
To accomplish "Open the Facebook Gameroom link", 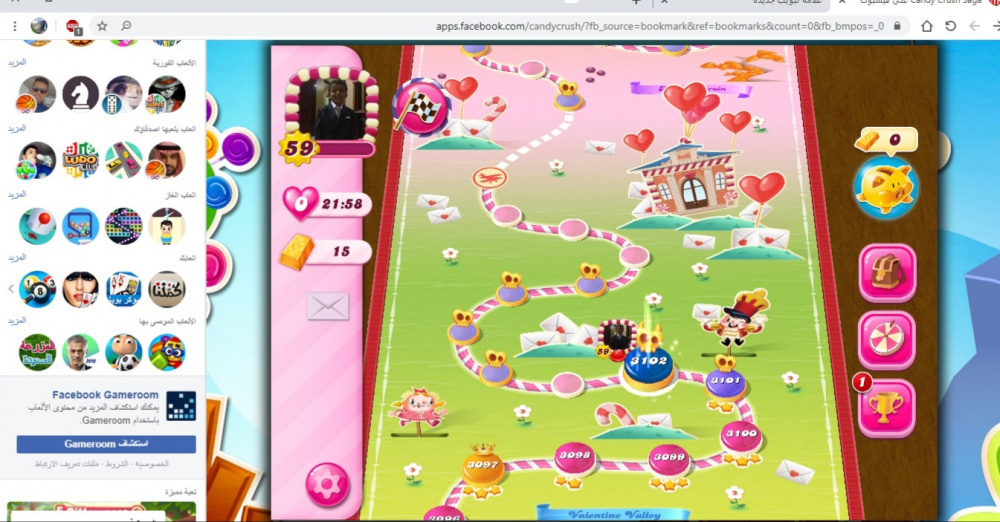I will click(105, 395).
